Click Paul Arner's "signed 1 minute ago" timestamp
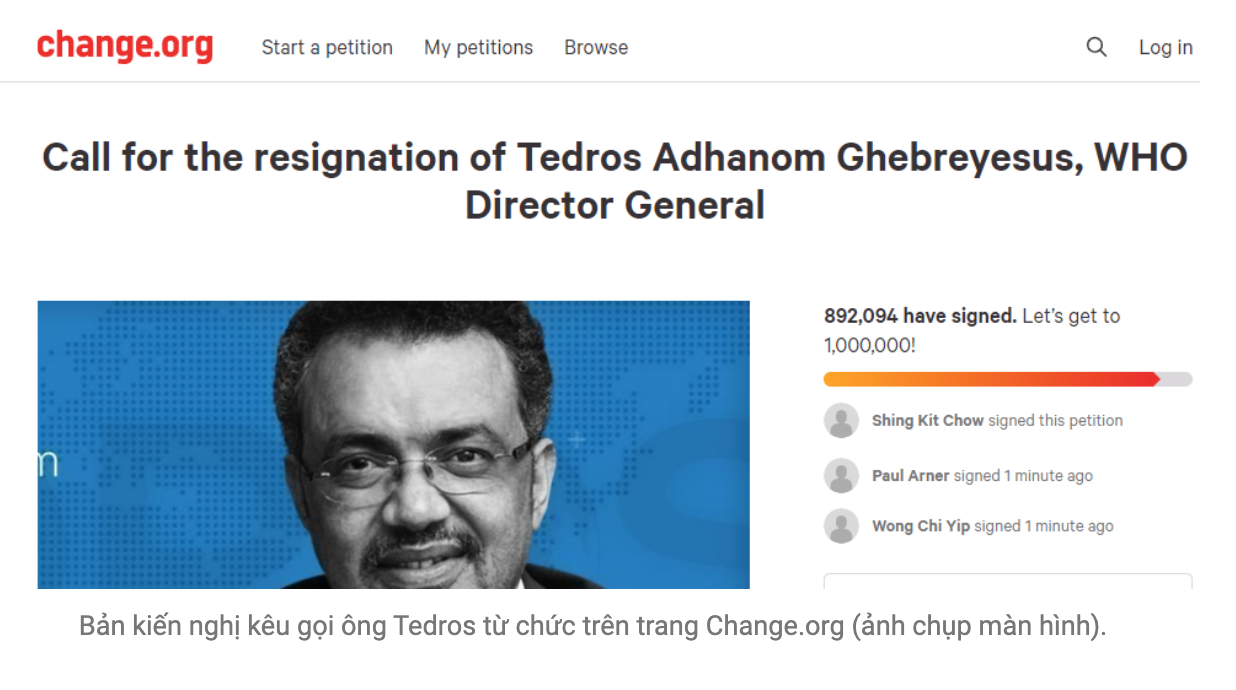The image size is (1236, 690). (x=1023, y=476)
